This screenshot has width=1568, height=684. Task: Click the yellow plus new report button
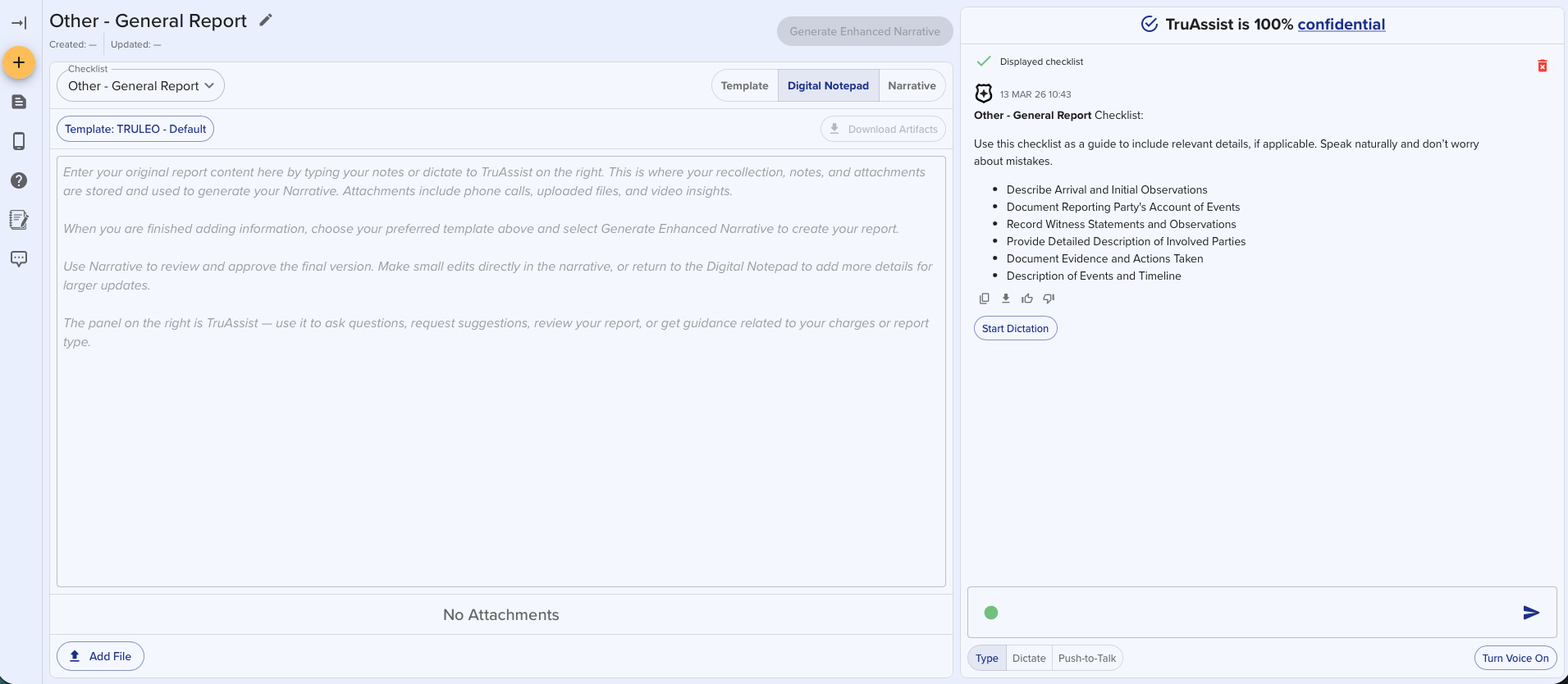(x=19, y=62)
